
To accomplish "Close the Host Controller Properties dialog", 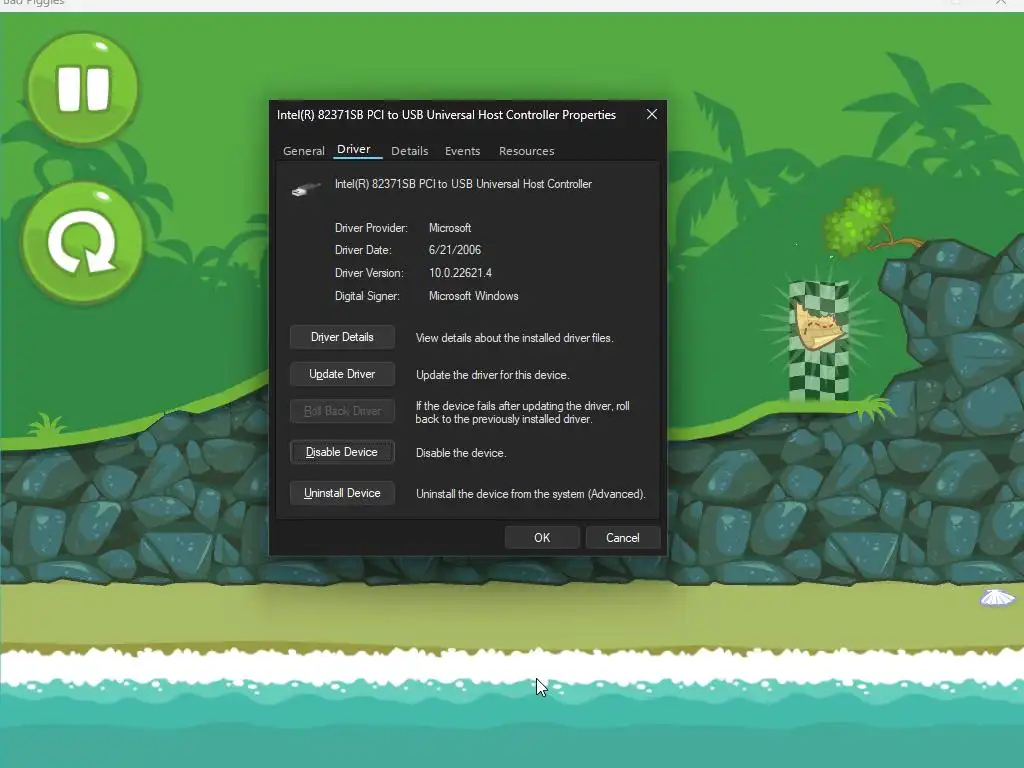I will tap(652, 114).
